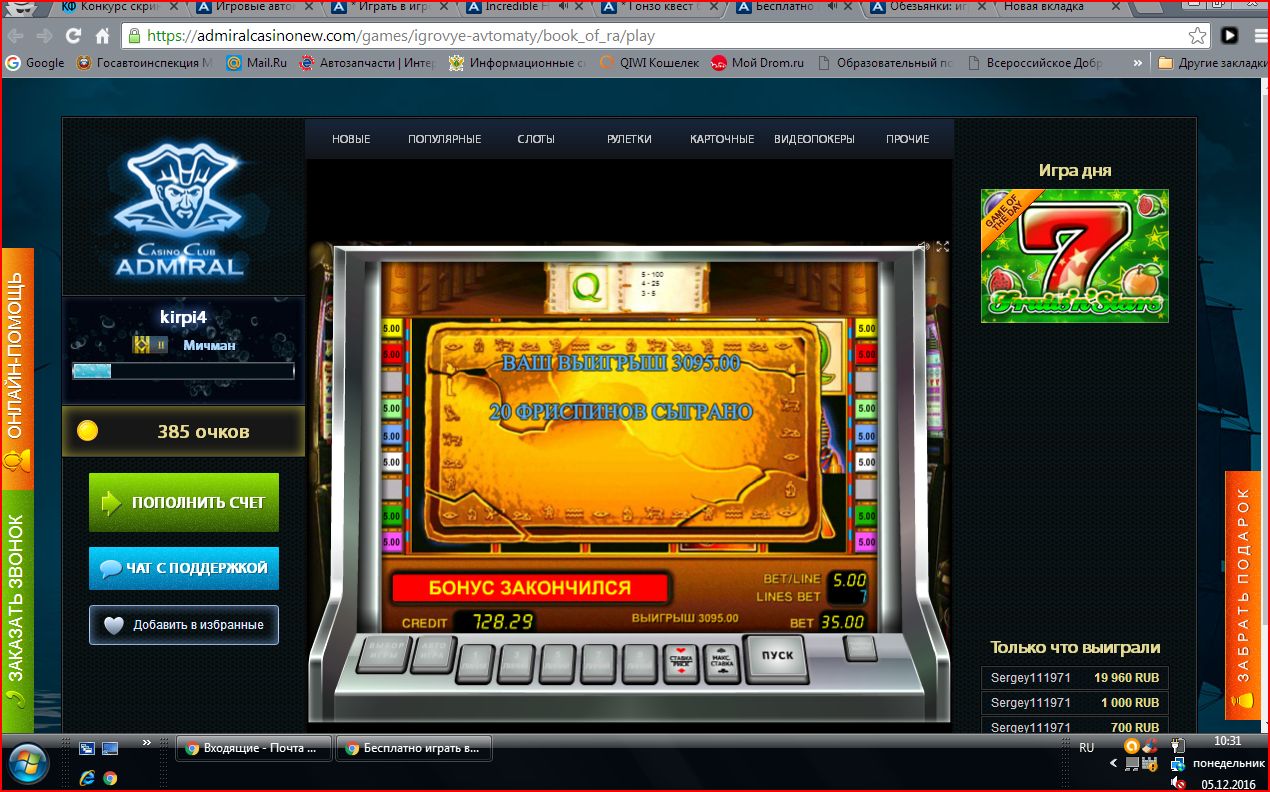Click the Авто игра slot button
1270x792 pixels.
[x=433, y=655]
